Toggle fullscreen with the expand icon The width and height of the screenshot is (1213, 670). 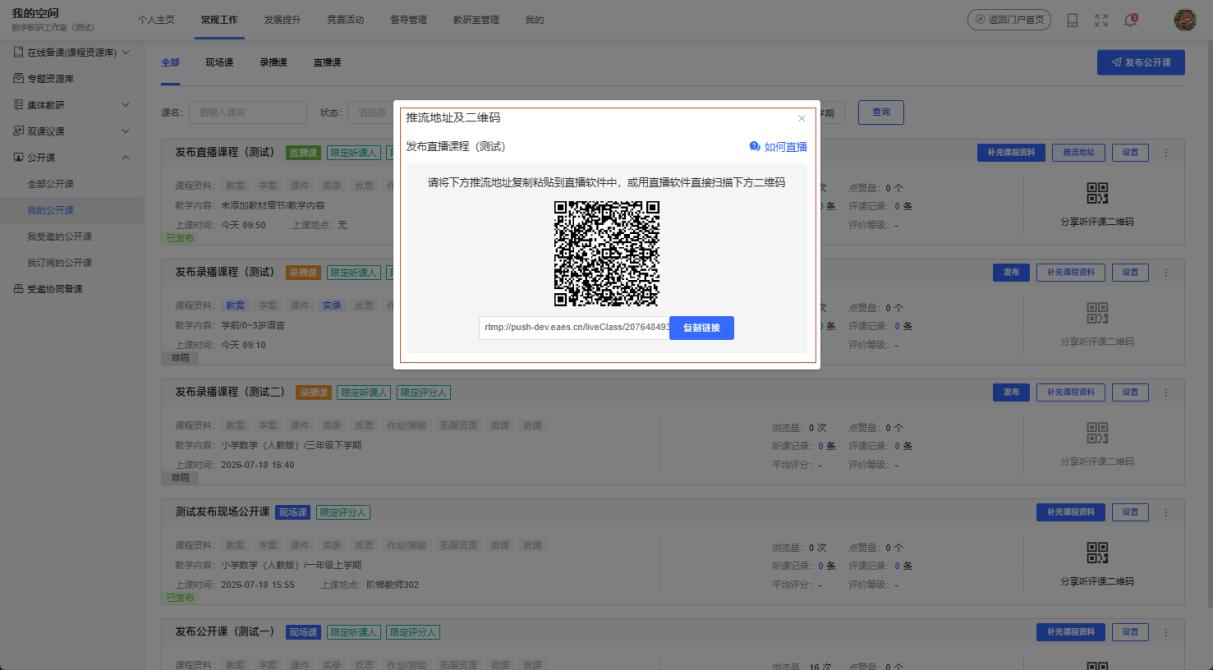pos(1101,20)
